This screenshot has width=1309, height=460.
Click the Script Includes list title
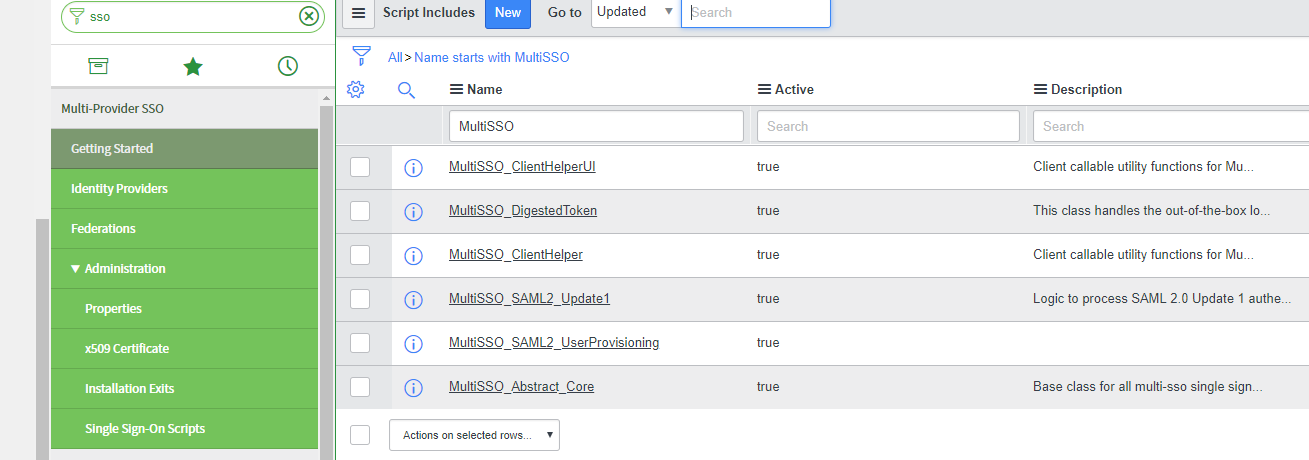tap(429, 13)
